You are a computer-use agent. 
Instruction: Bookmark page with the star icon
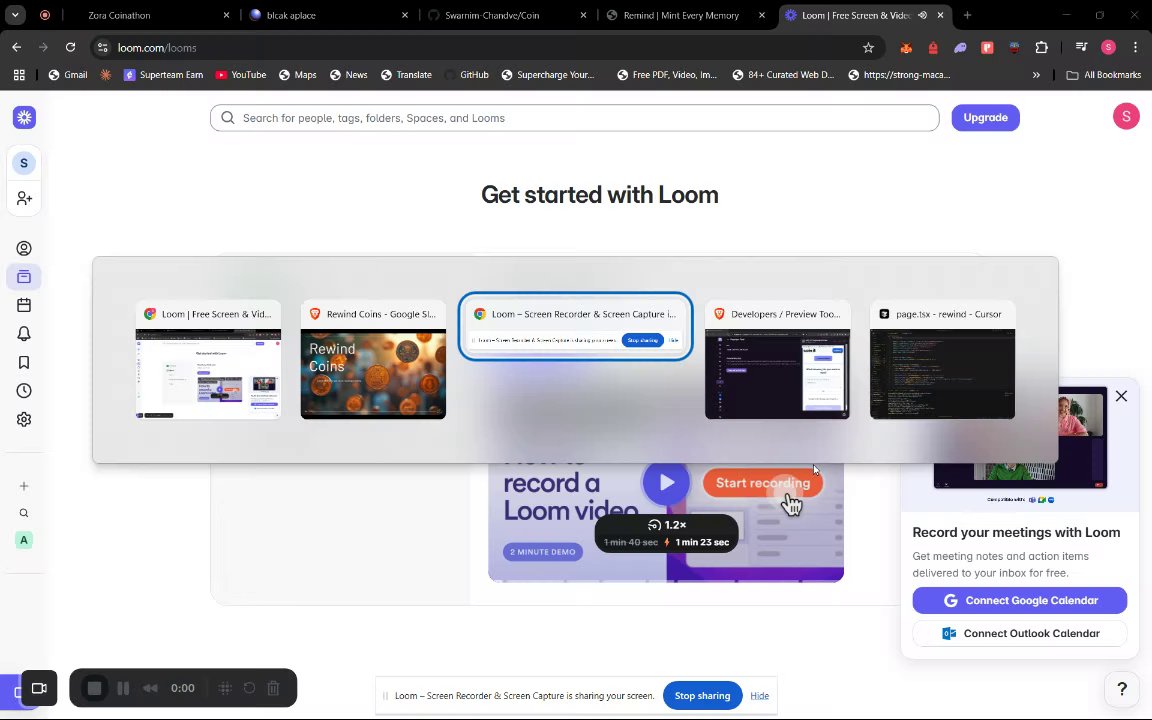(868, 48)
